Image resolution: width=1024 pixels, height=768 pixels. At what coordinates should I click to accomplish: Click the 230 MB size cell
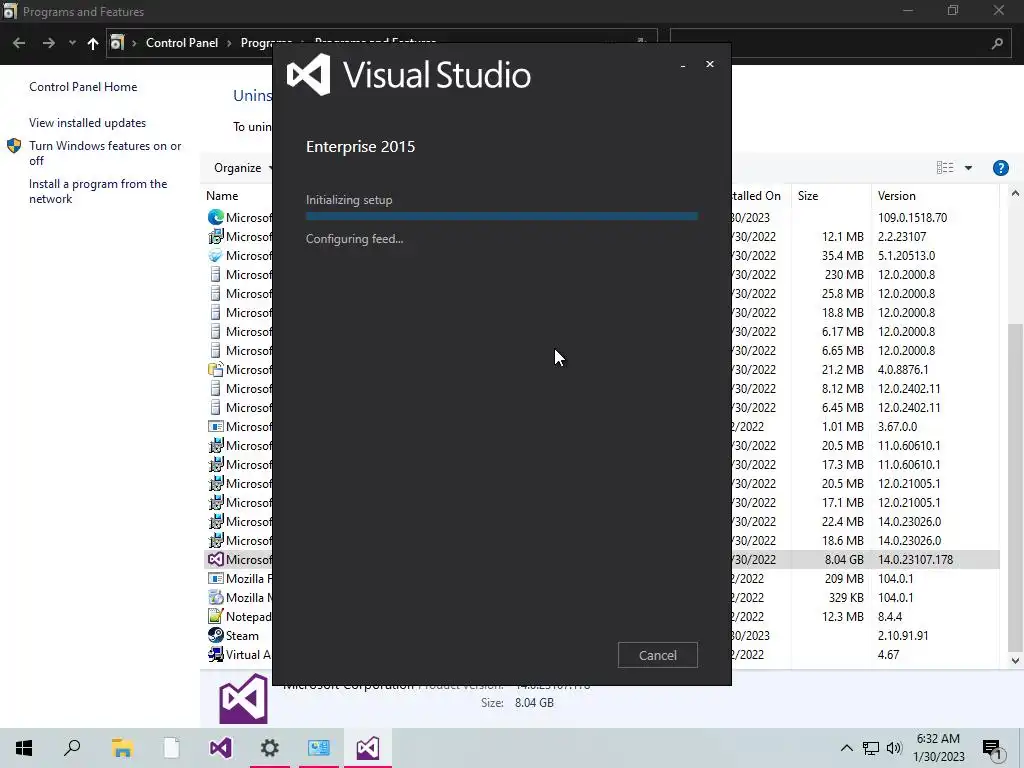pos(844,274)
